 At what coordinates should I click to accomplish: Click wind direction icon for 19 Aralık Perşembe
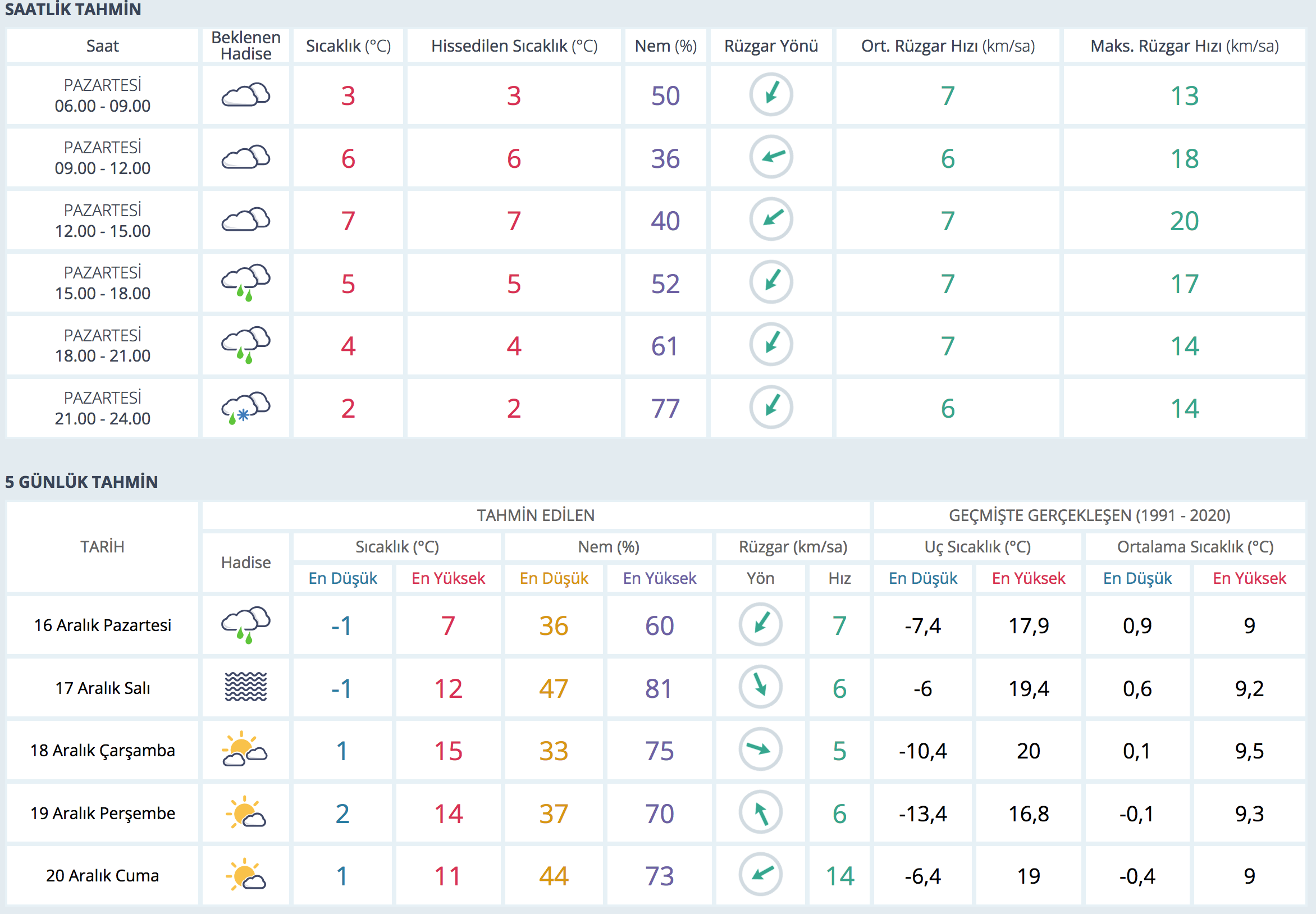[760, 812]
